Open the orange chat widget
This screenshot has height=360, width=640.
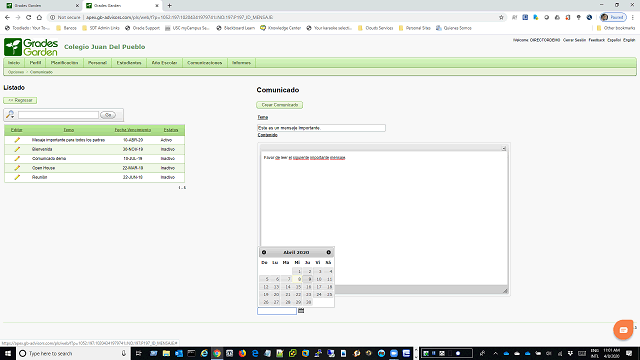tap(623, 329)
